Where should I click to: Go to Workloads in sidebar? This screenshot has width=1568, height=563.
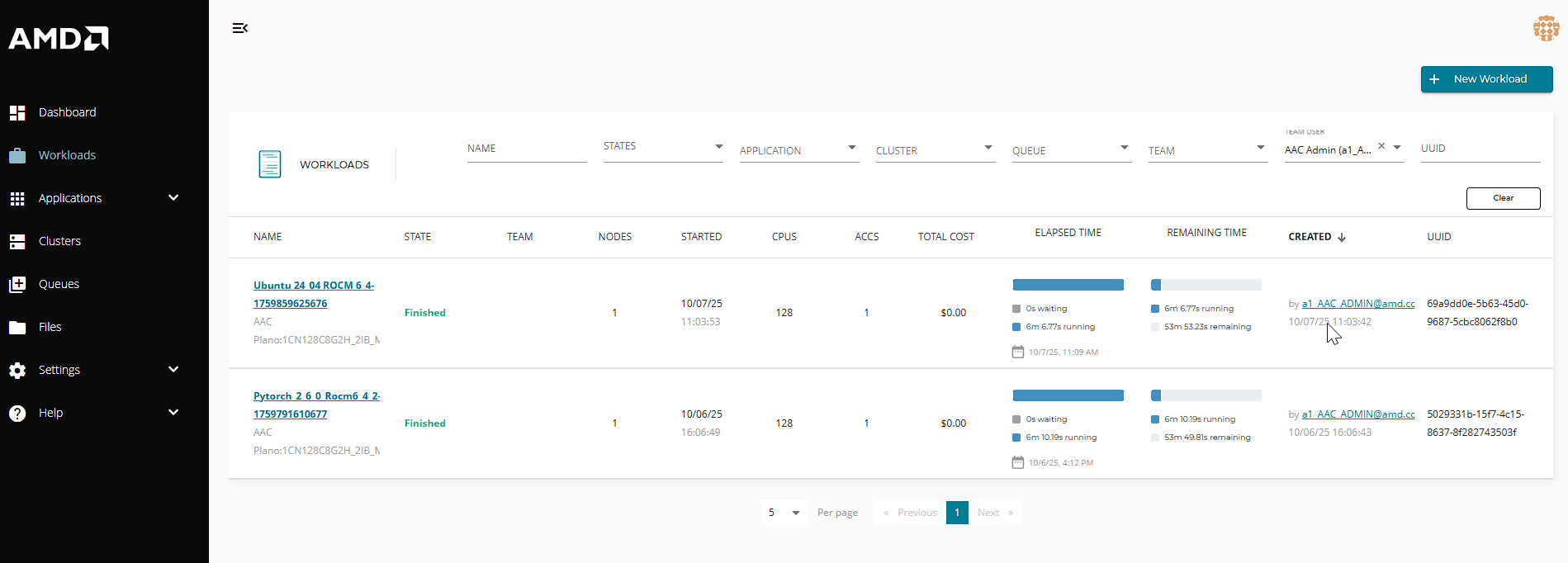click(67, 155)
